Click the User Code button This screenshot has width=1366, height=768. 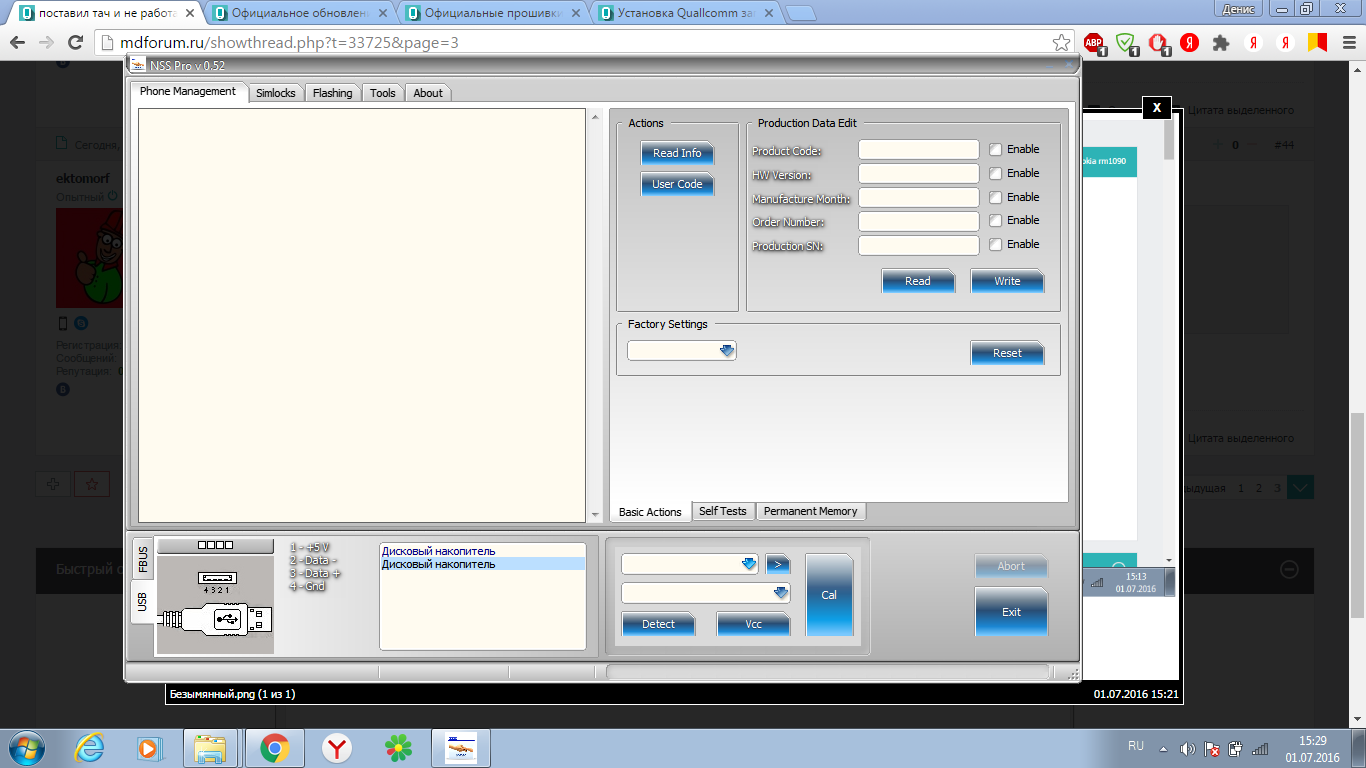(677, 184)
